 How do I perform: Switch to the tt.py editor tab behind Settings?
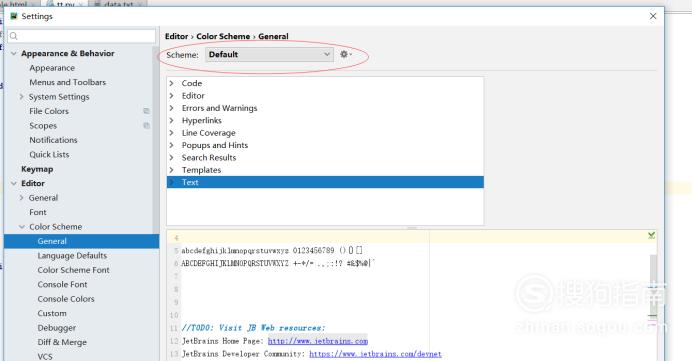coord(65,4)
